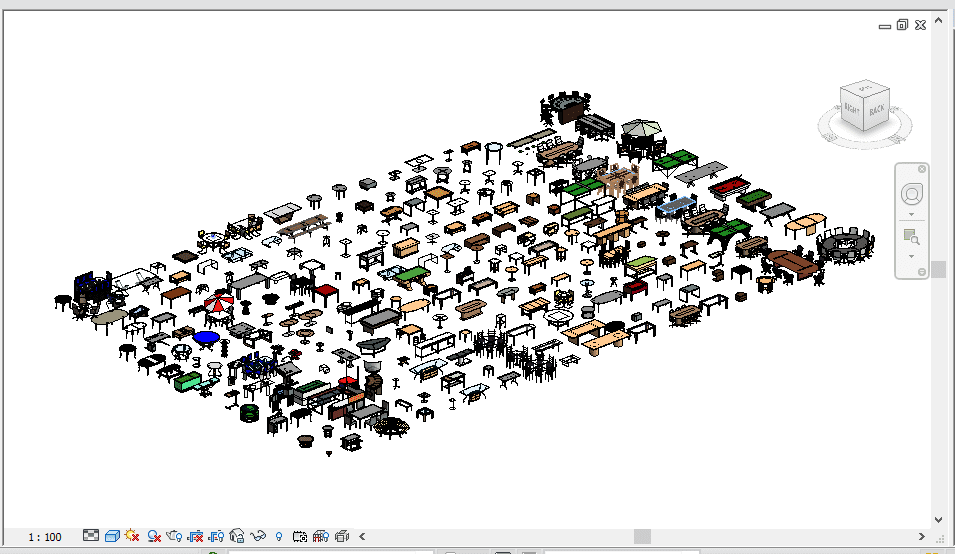Click the horizontal scrollbar thumb

tap(640, 537)
